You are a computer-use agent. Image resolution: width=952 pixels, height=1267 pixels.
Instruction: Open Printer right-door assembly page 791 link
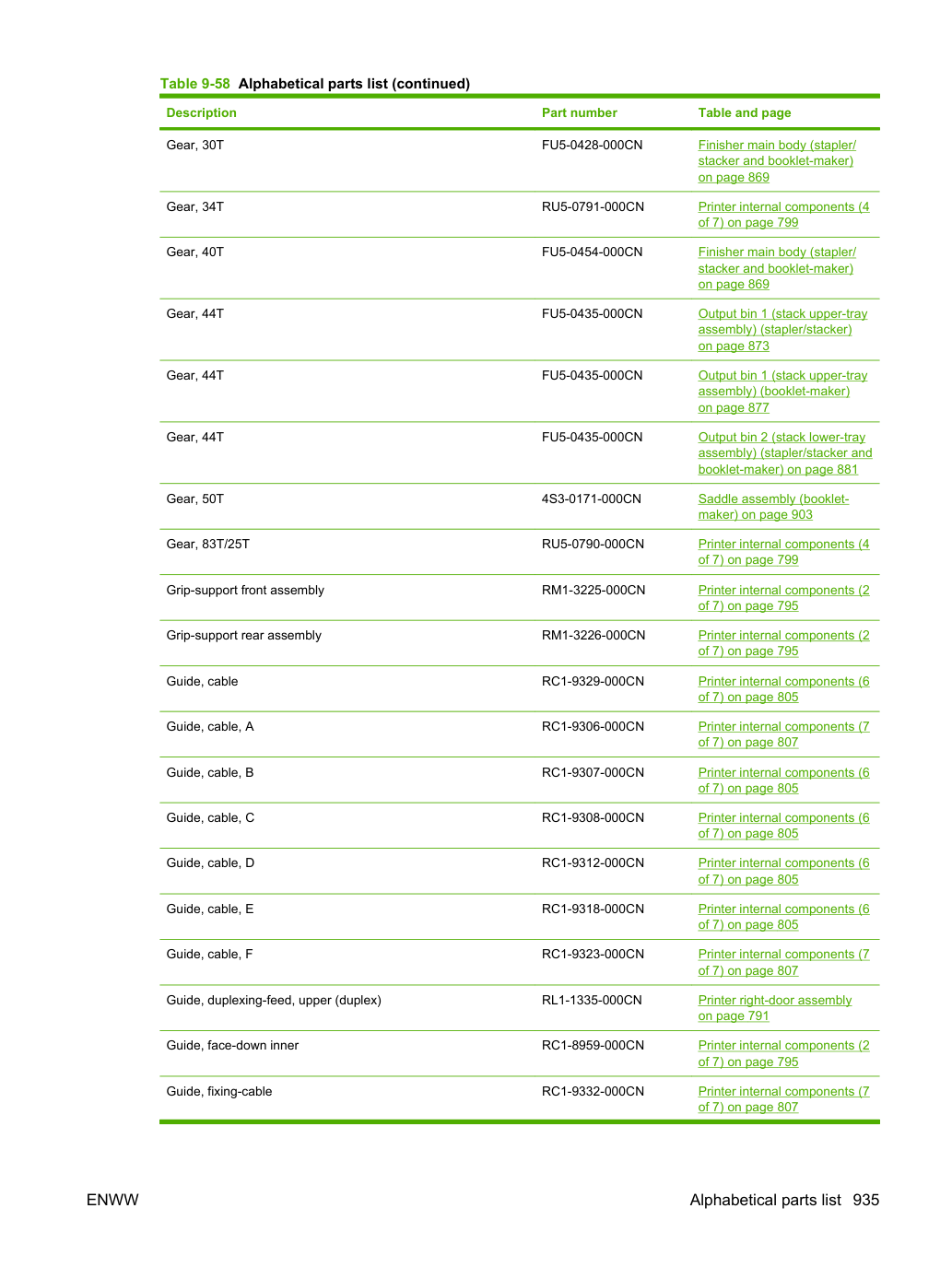(774, 1008)
